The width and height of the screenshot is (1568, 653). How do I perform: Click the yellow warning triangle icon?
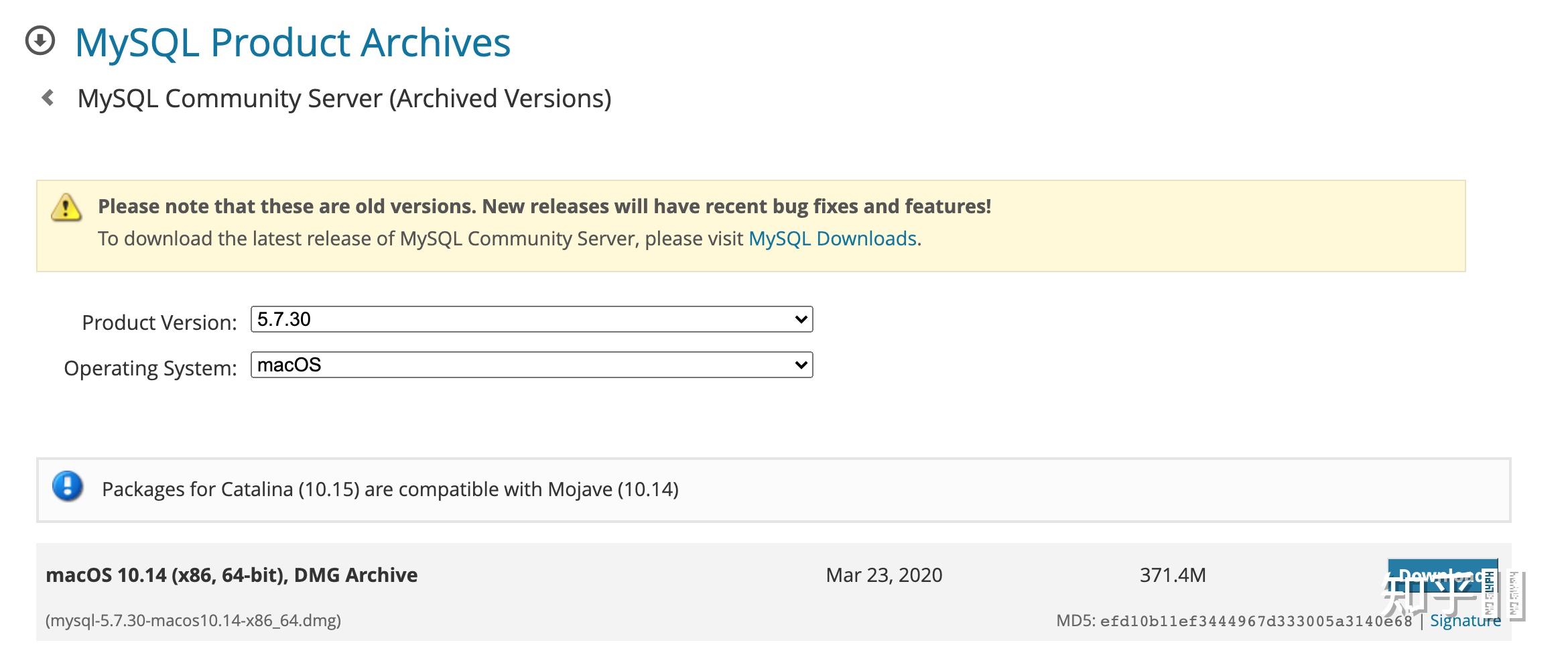(x=66, y=207)
